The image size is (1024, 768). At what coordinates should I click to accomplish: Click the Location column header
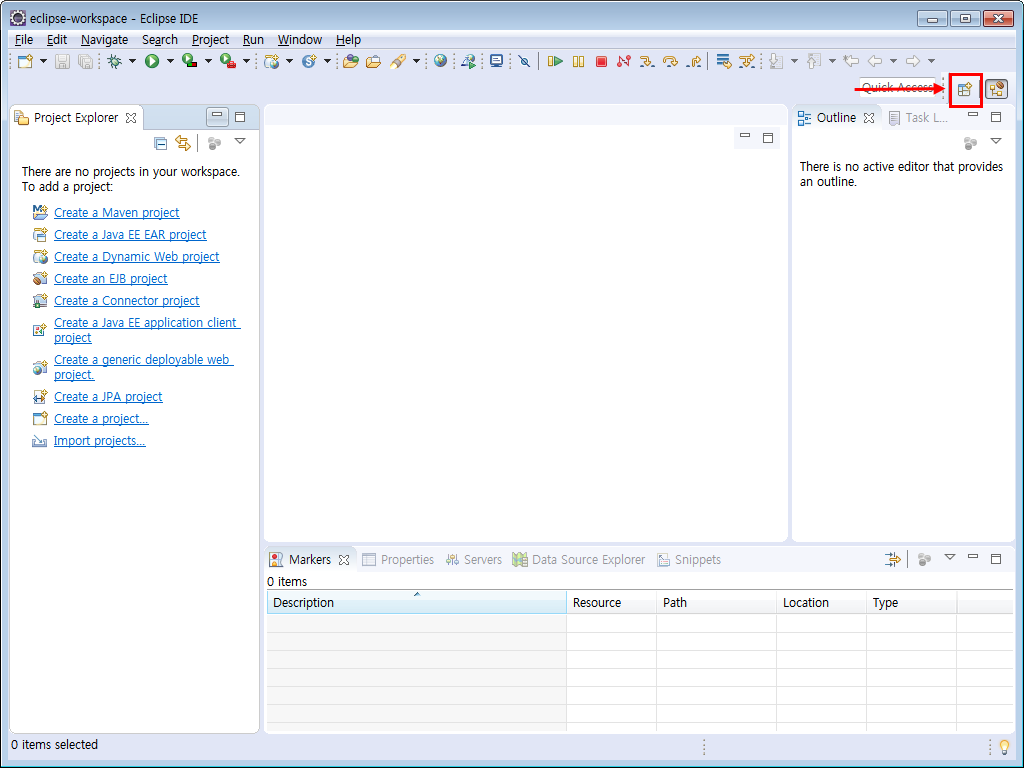[822, 602]
